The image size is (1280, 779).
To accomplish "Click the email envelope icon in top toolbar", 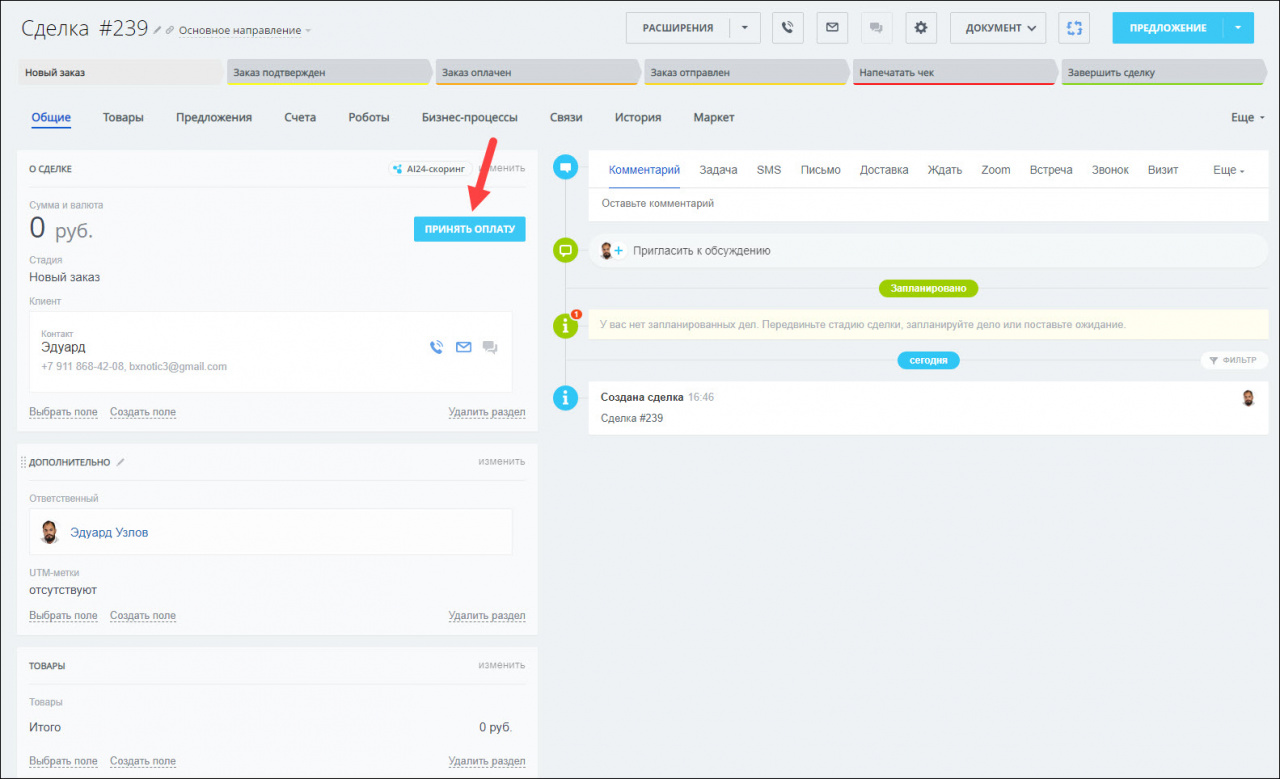I will coord(832,28).
